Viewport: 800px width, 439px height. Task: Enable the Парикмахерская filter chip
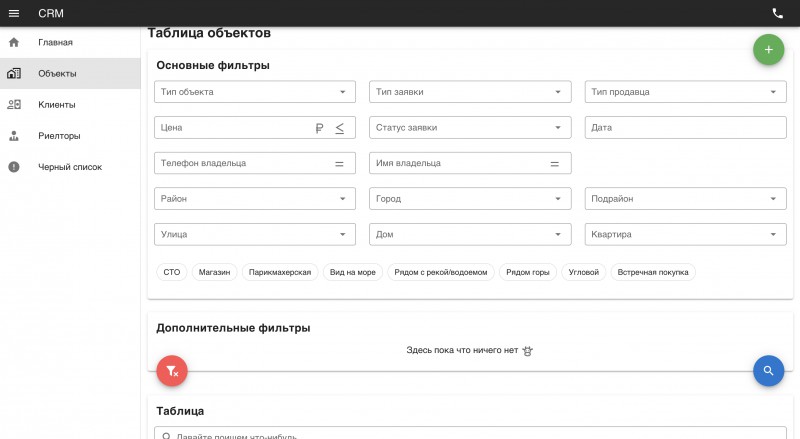280,272
